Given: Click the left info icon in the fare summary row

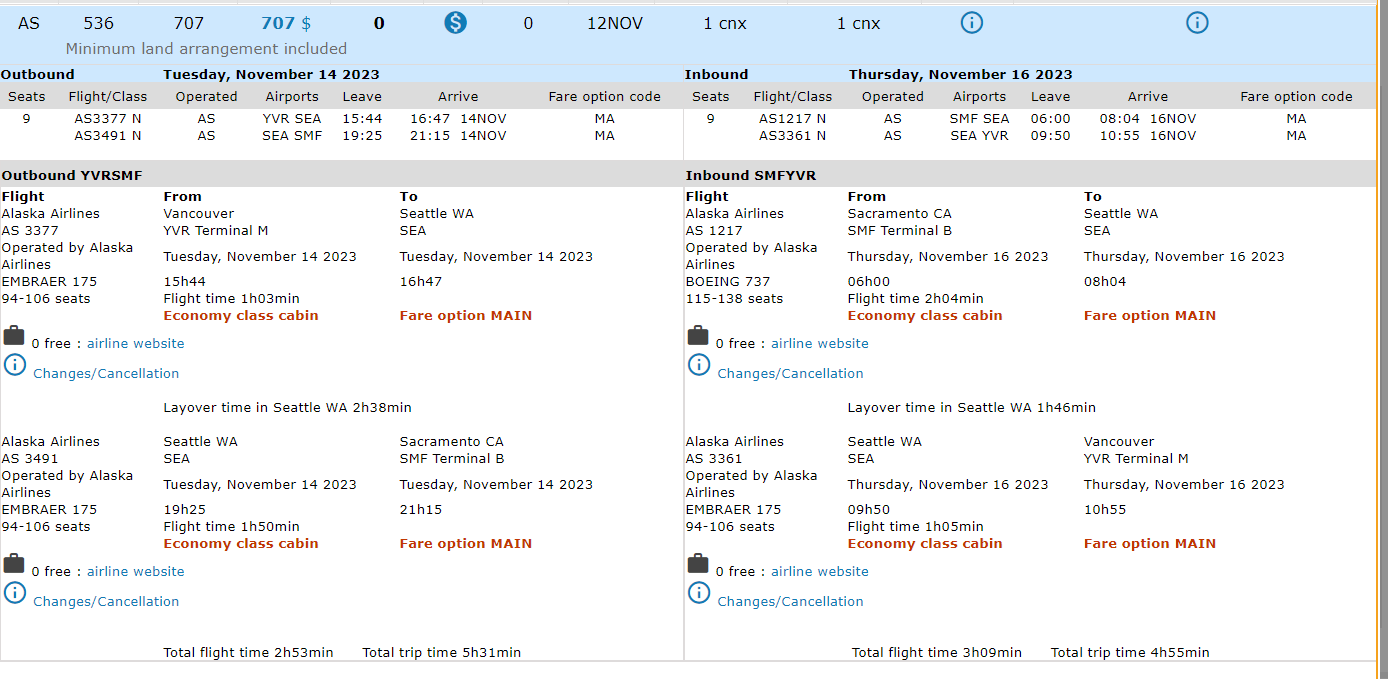Looking at the screenshot, I should click(971, 23).
